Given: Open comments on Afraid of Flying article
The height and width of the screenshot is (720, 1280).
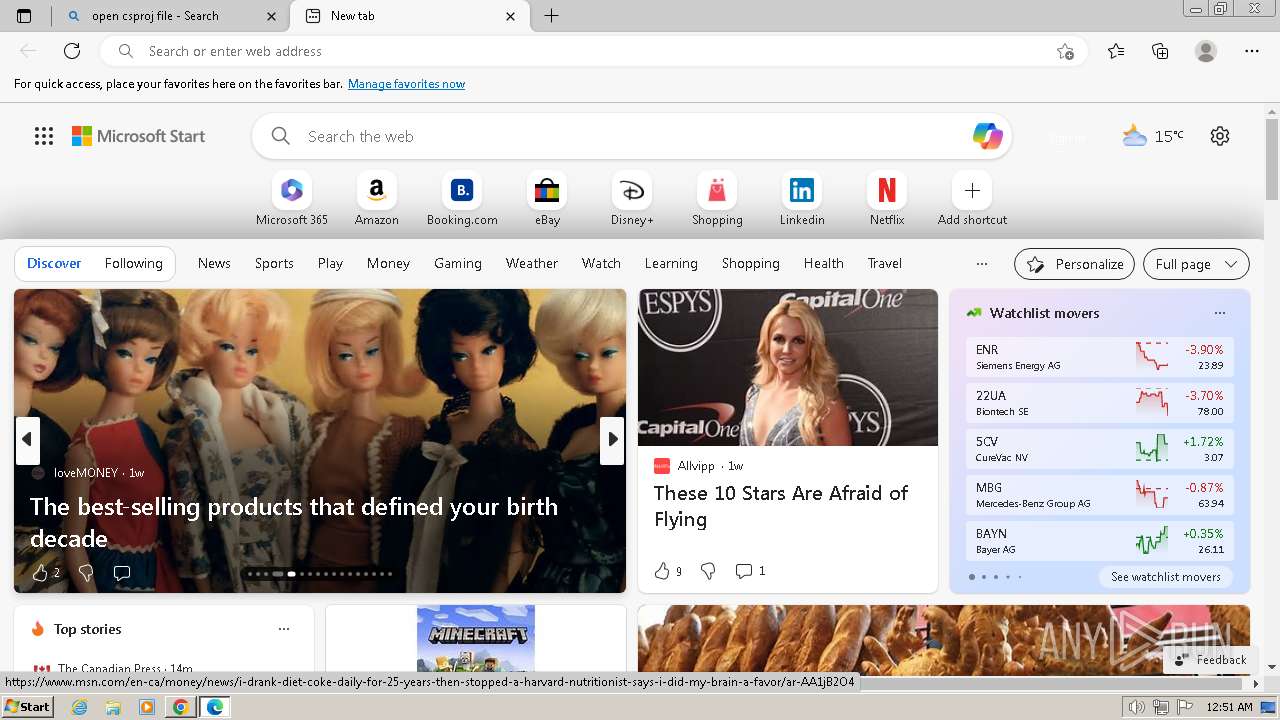Looking at the screenshot, I should pos(750,571).
